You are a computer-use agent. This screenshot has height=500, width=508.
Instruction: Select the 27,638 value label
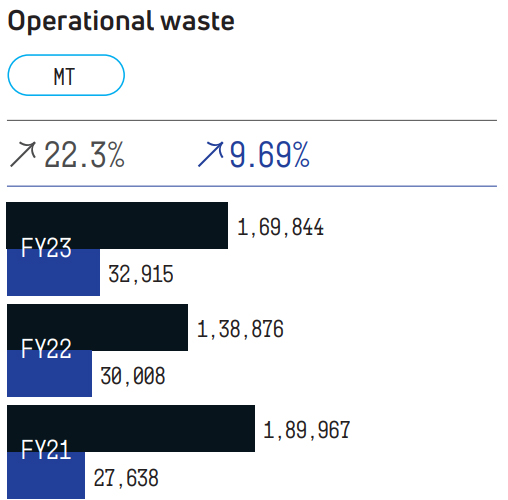point(126,478)
